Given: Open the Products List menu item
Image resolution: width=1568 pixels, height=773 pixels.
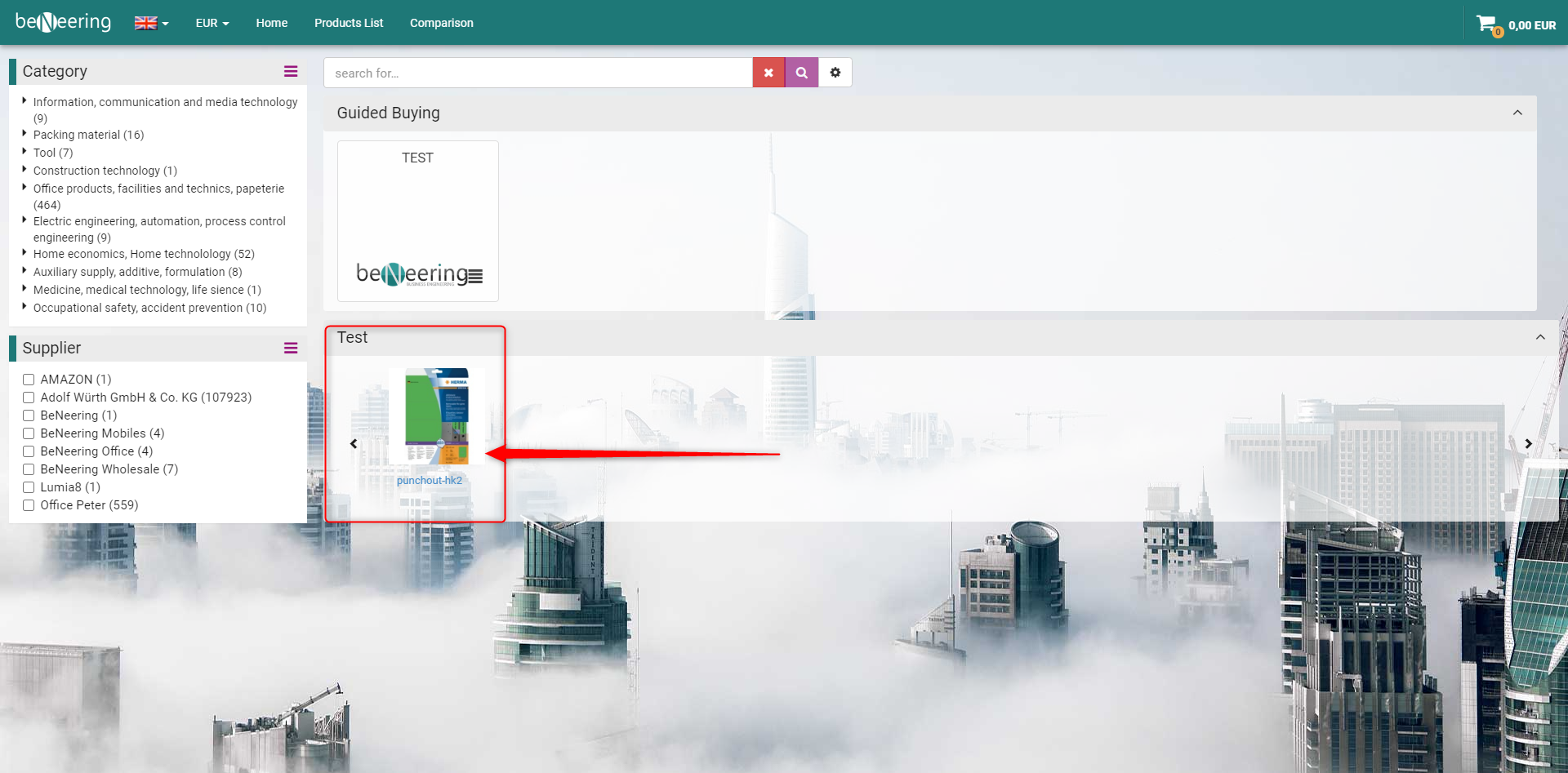Looking at the screenshot, I should tap(349, 23).
